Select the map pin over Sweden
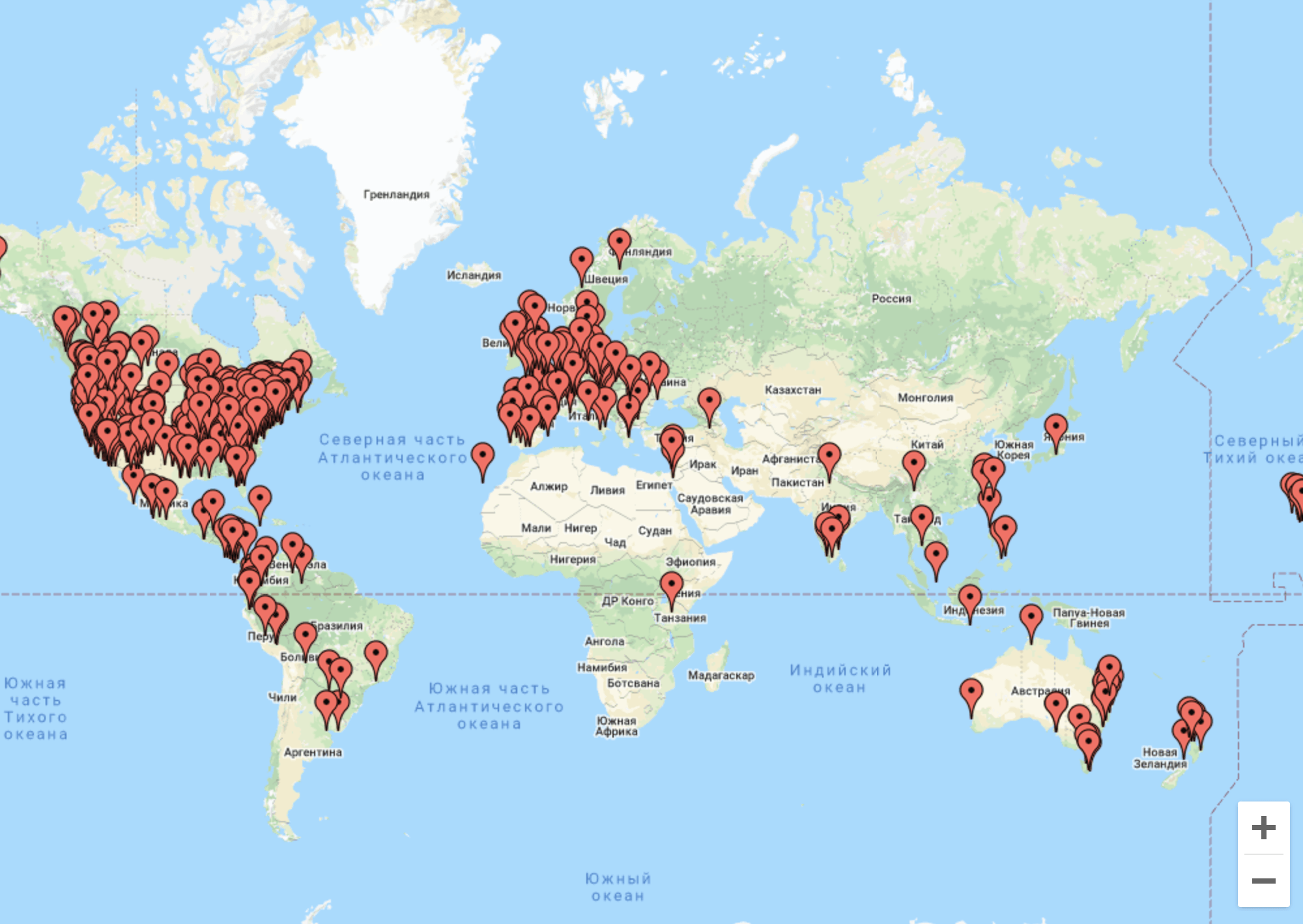The height and width of the screenshot is (924, 1303). 582,266
